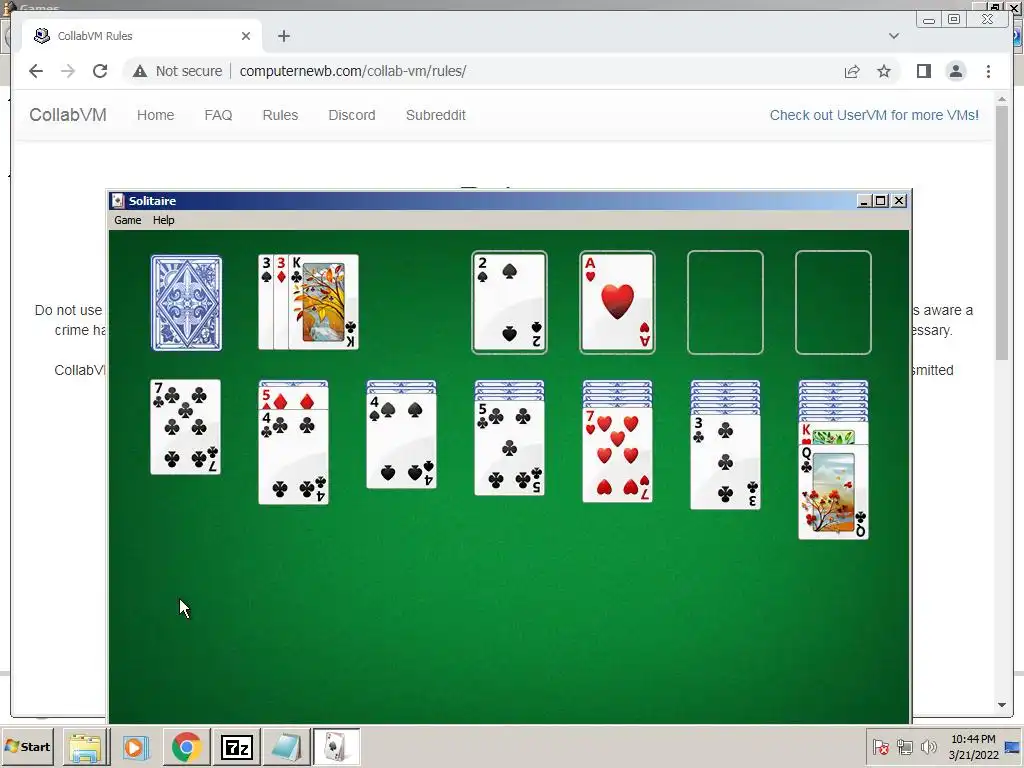
Task: Click the Solitaire title bar icon
Action: point(118,200)
